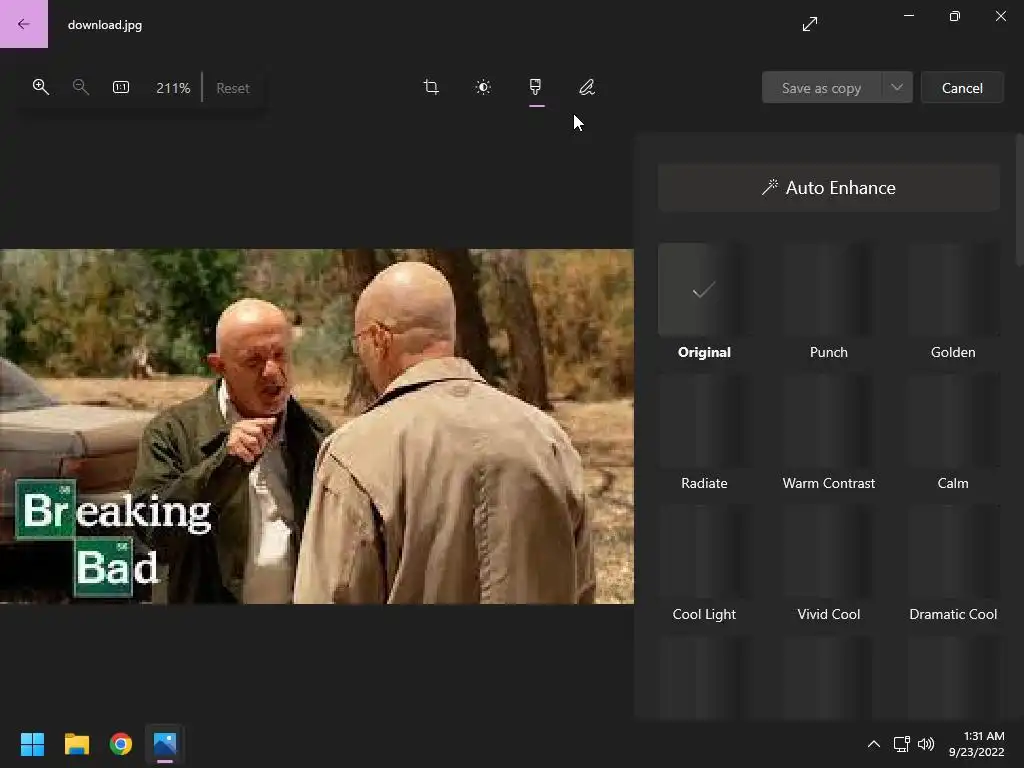Open the Windows Start menu
Image resolution: width=1024 pixels, height=768 pixels.
[32, 744]
